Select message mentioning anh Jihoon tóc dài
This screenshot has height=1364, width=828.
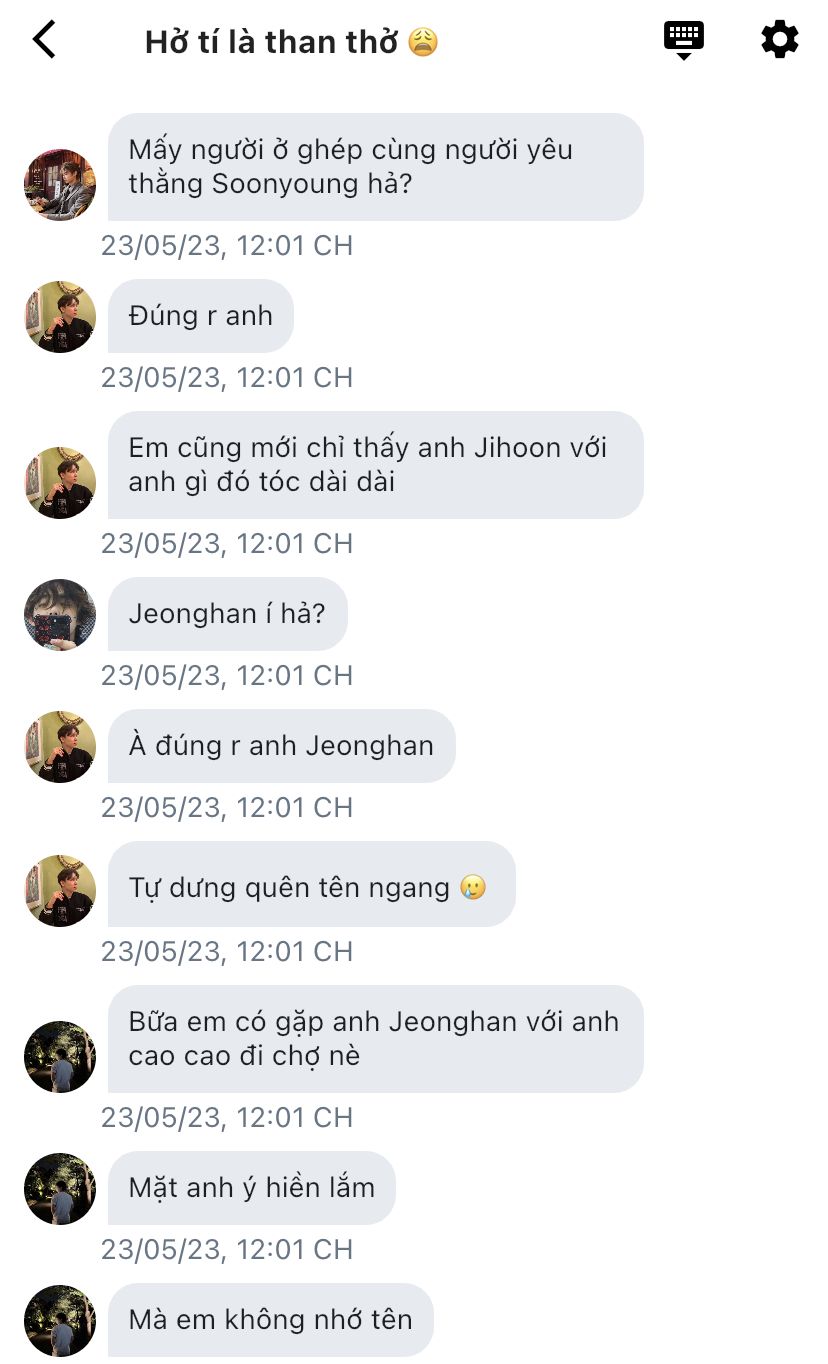(x=376, y=465)
